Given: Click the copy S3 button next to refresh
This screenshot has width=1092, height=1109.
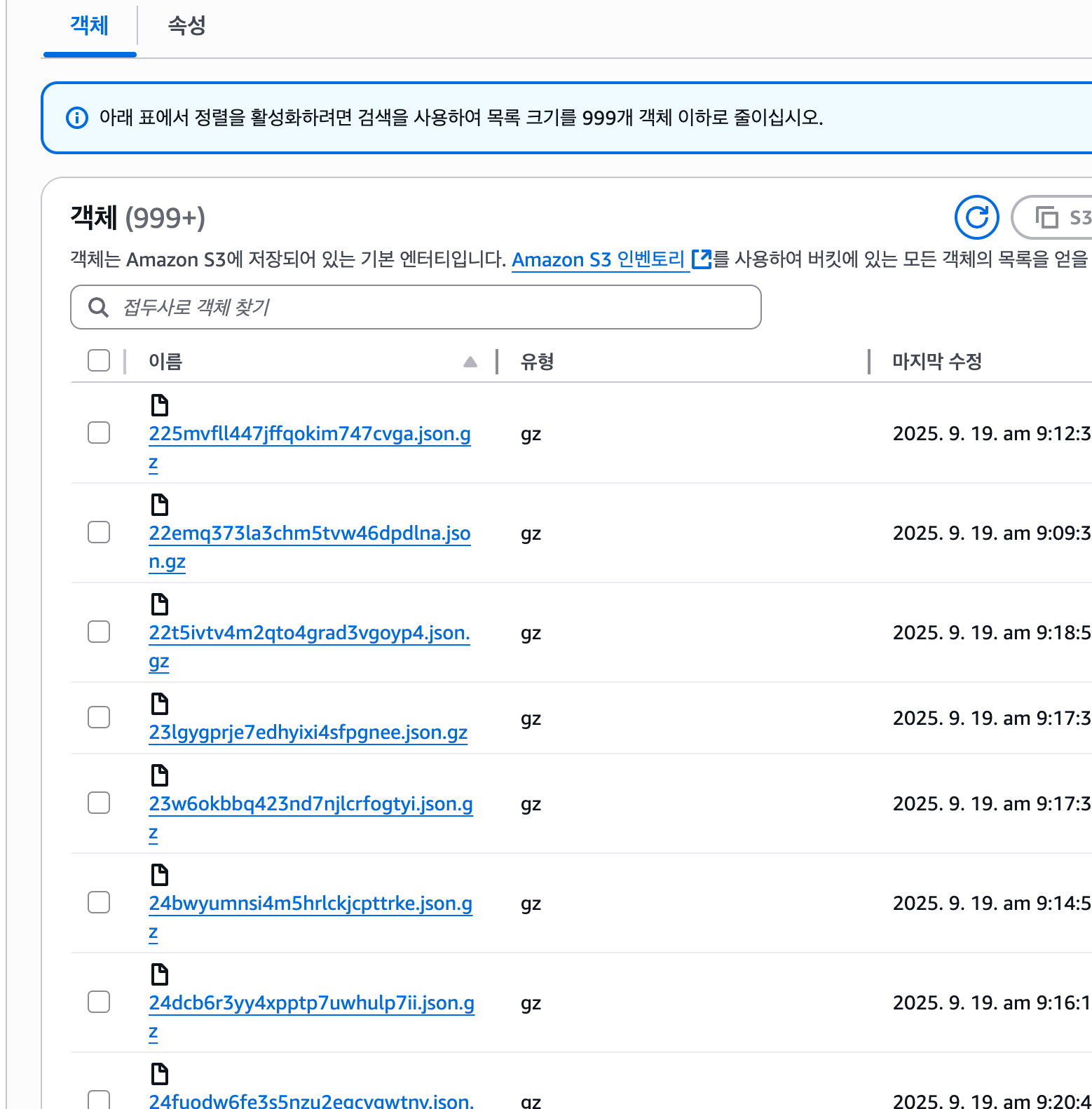Looking at the screenshot, I should point(1052,217).
